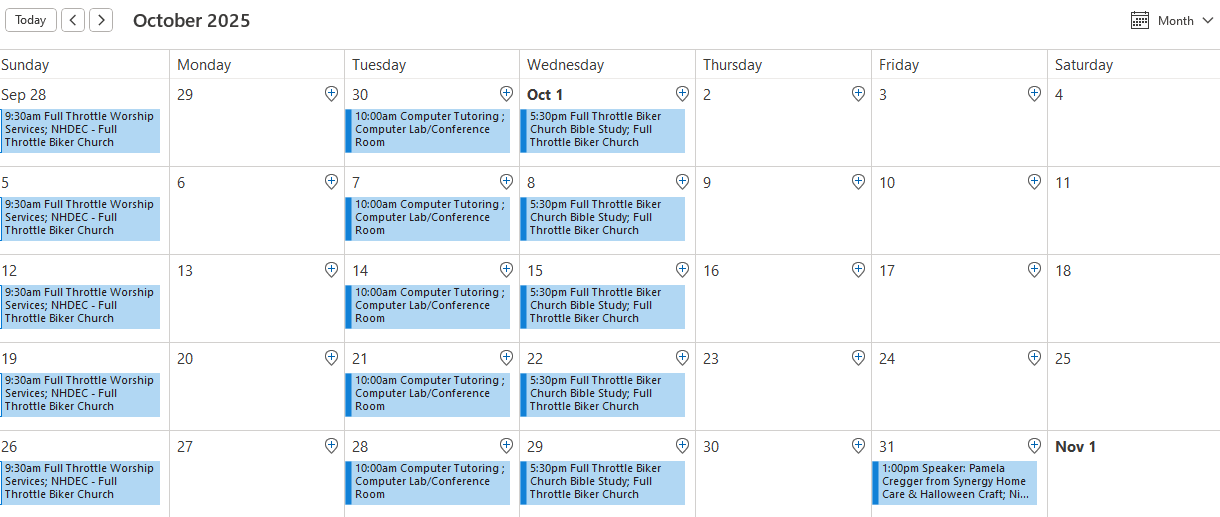Click the add event icon on Friday 3

click(1034, 93)
